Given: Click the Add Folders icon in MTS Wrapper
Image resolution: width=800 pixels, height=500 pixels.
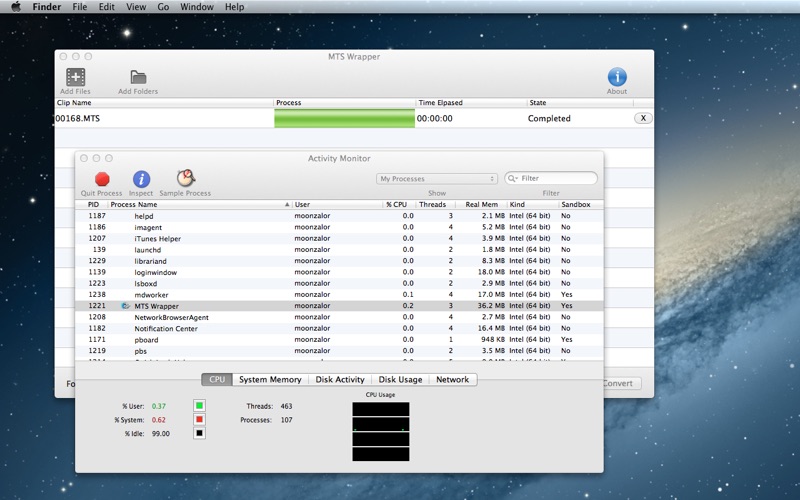Looking at the screenshot, I should tap(138, 77).
